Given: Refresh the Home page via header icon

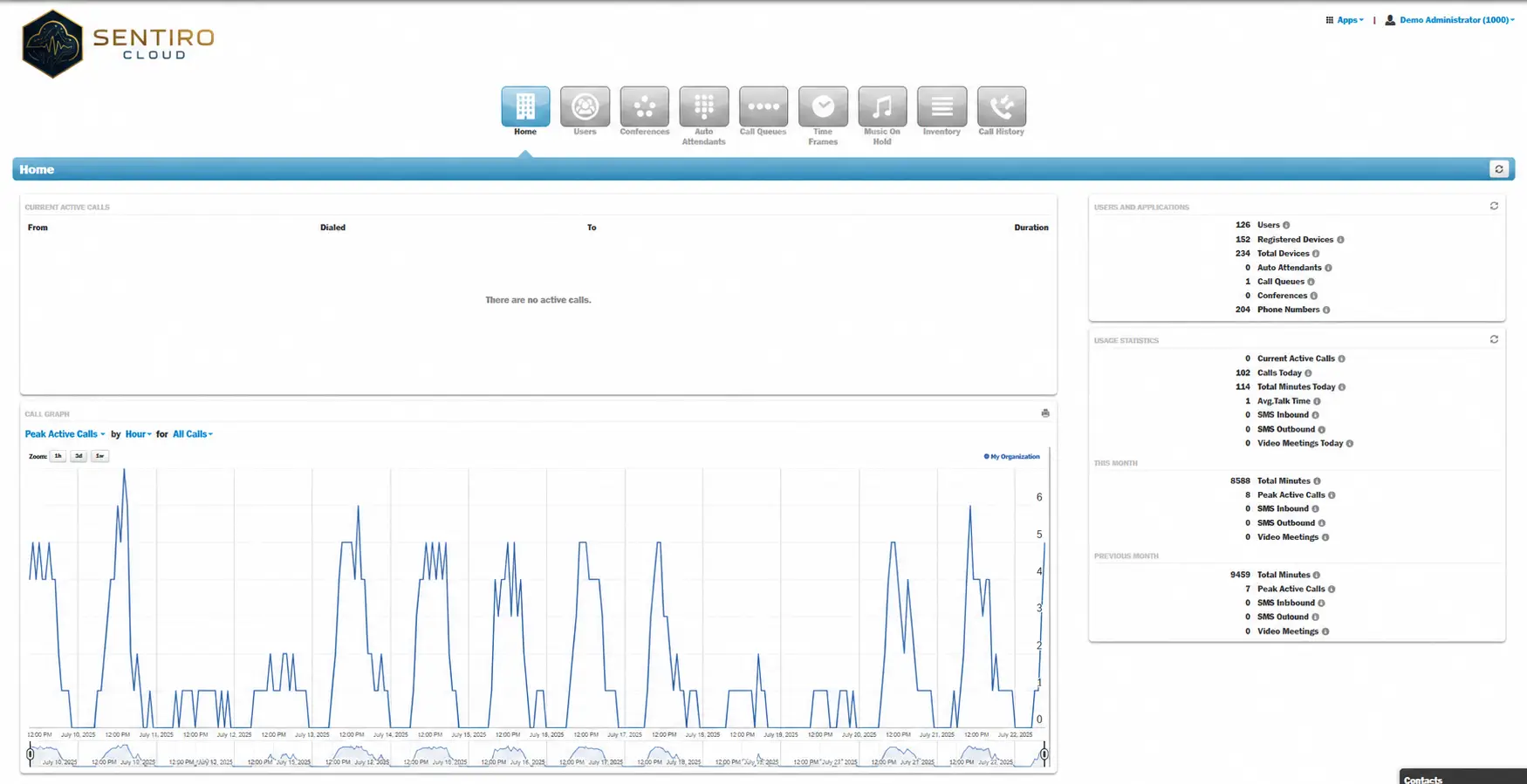Looking at the screenshot, I should tap(1498, 169).
